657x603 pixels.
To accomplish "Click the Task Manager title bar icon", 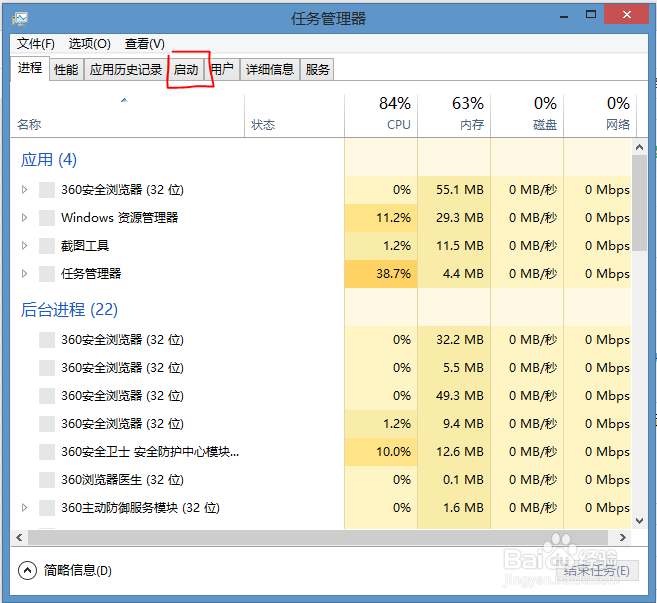I will [x=20, y=18].
